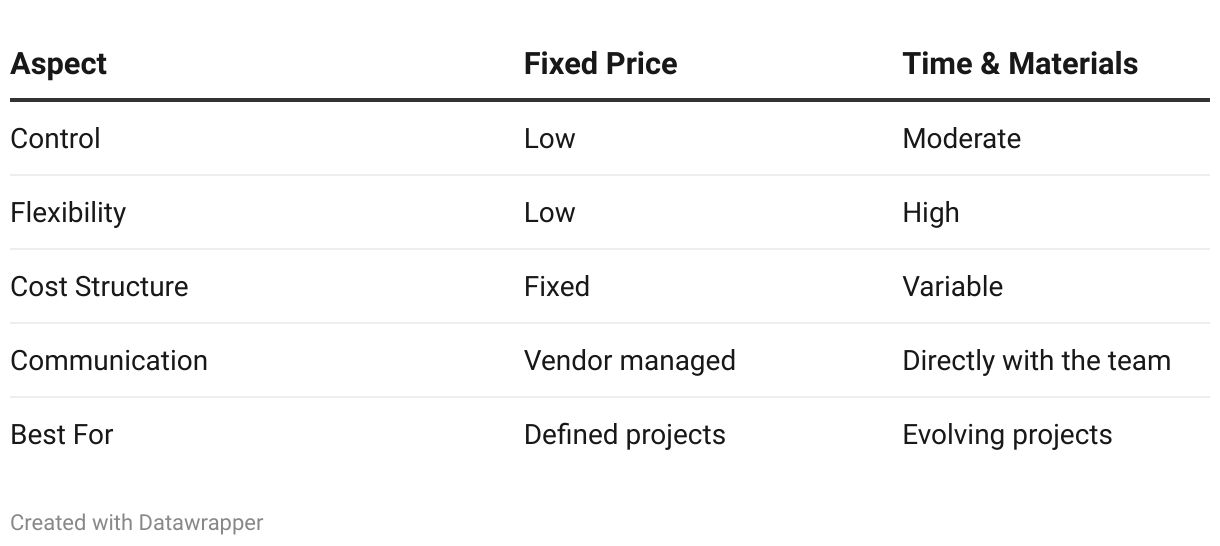
Task: Click the Time & Materials column header
Action: pos(1019,64)
